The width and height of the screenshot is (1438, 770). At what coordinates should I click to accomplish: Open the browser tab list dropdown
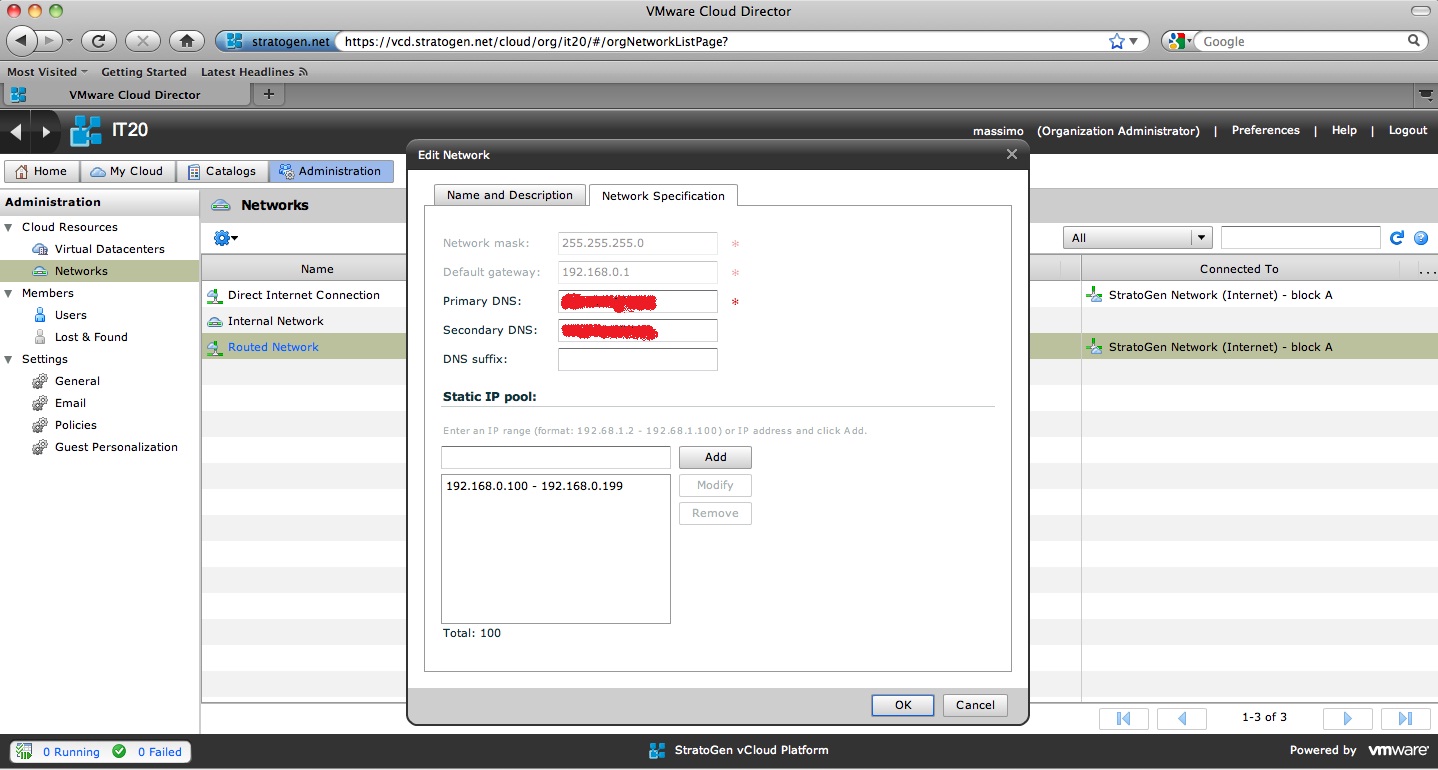(1425, 94)
